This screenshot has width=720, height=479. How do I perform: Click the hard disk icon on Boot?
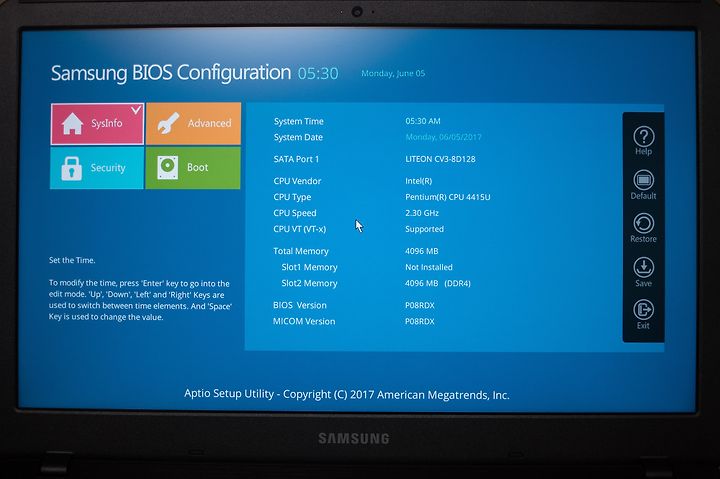pyautogui.click(x=168, y=167)
